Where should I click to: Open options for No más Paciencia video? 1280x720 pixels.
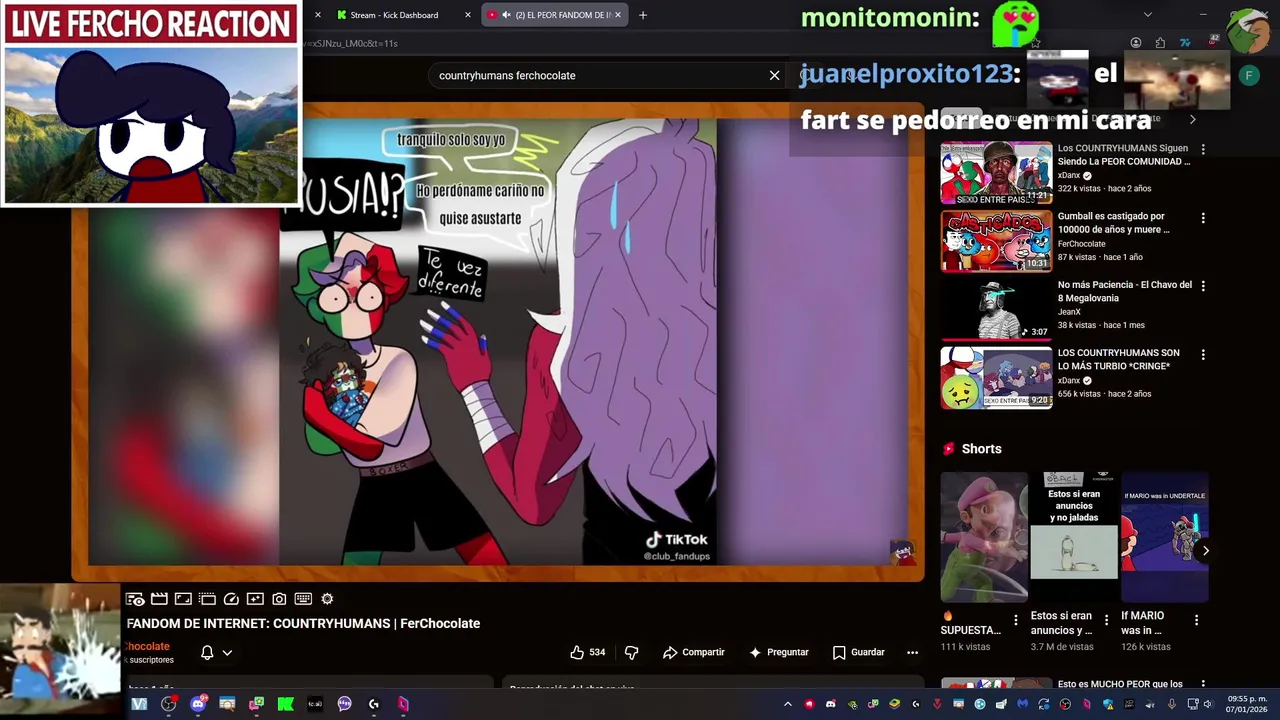click(1203, 286)
